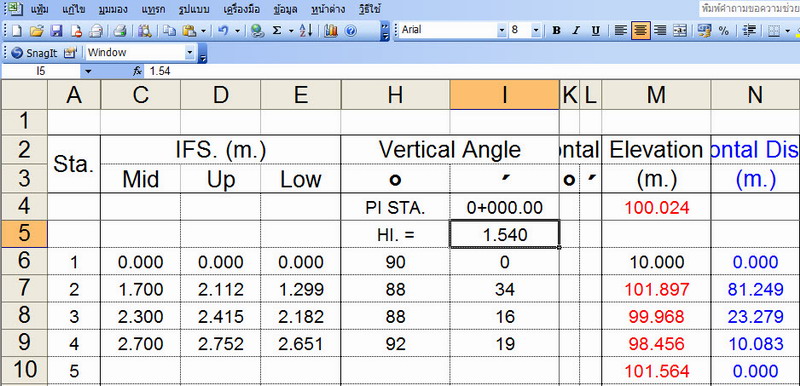Image resolution: width=800 pixels, height=386 pixels.
Task: Select column header C
Action: [x=140, y=94]
